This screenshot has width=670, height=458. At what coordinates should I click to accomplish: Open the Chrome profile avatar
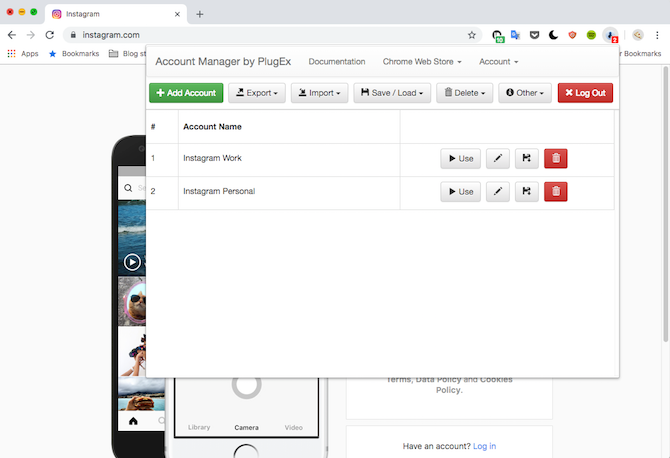(x=638, y=35)
